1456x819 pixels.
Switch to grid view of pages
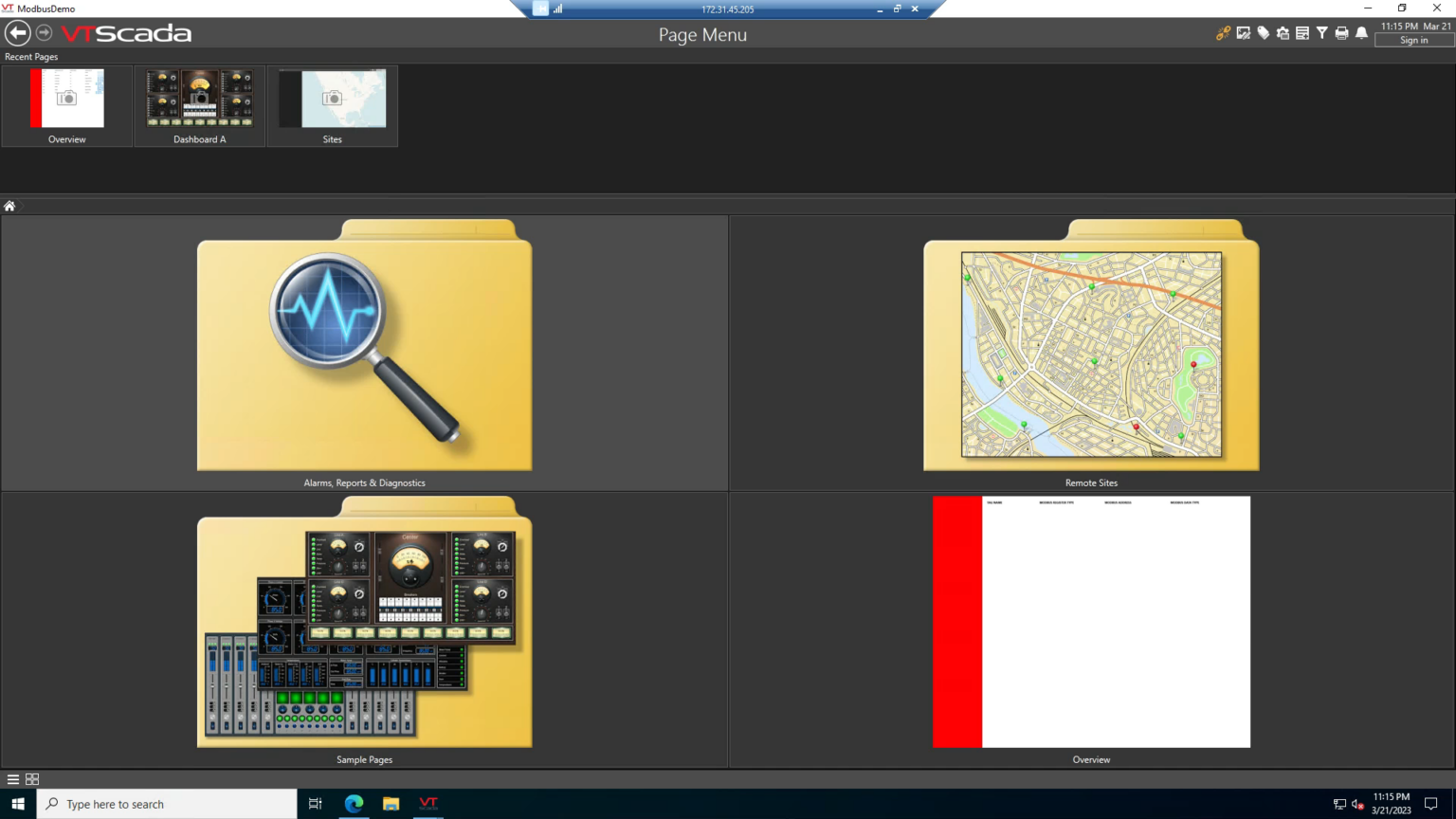[x=32, y=778]
